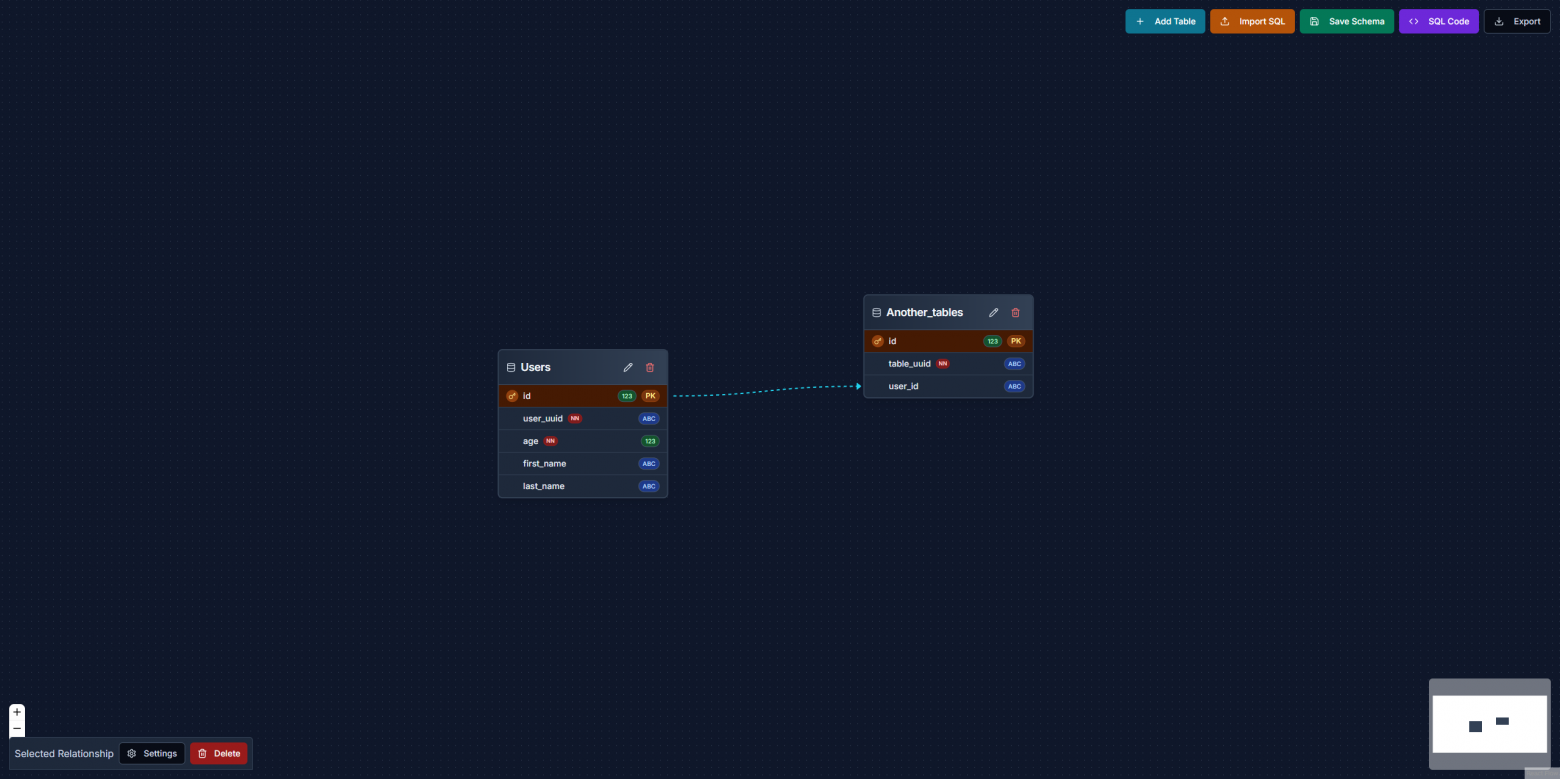
Task: Open the Import SQL dialog
Action: (x=1252, y=21)
